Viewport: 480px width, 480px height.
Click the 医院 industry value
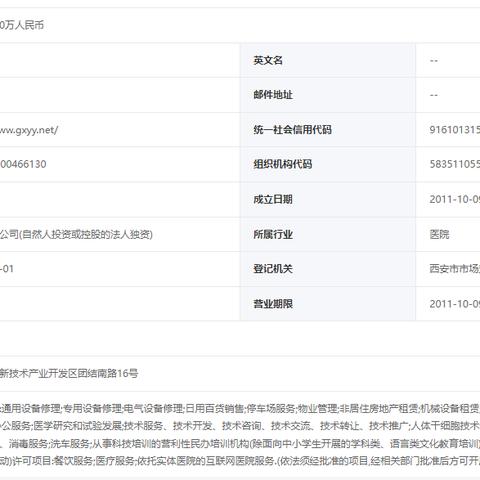pyautogui.click(x=439, y=234)
